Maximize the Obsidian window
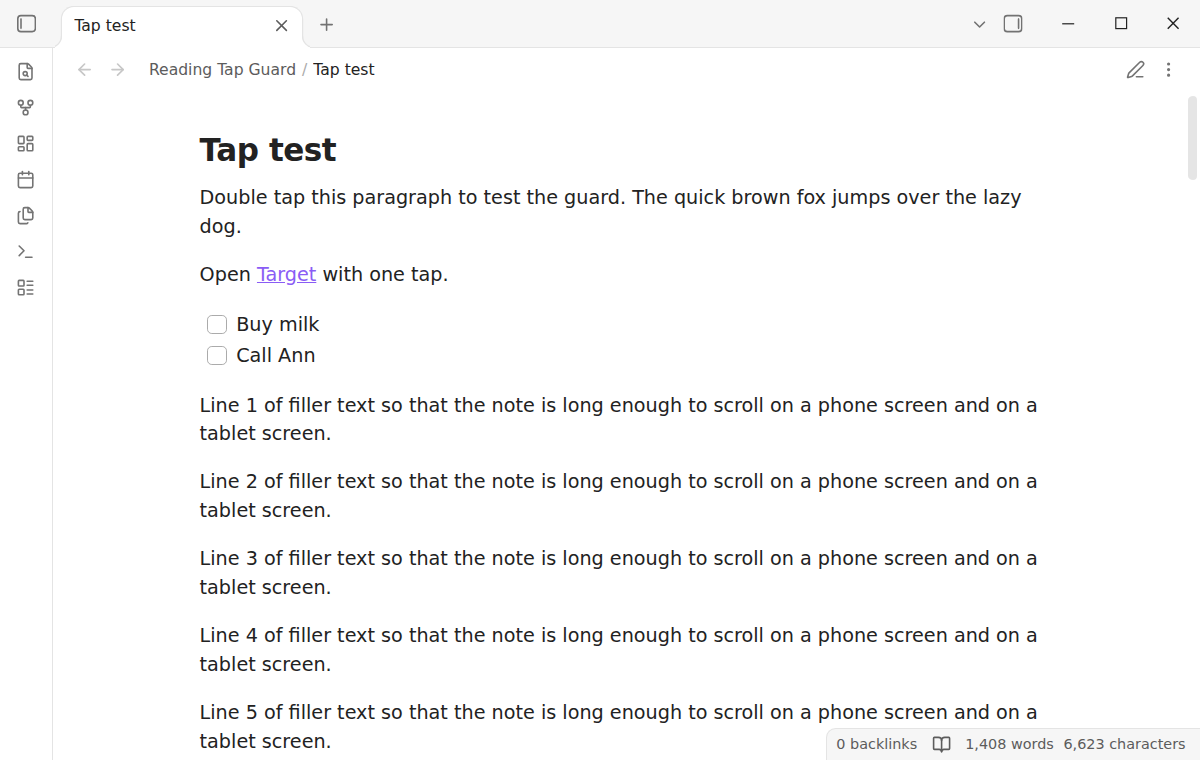Screen dimensions: 1200x760 coord(1121,24)
